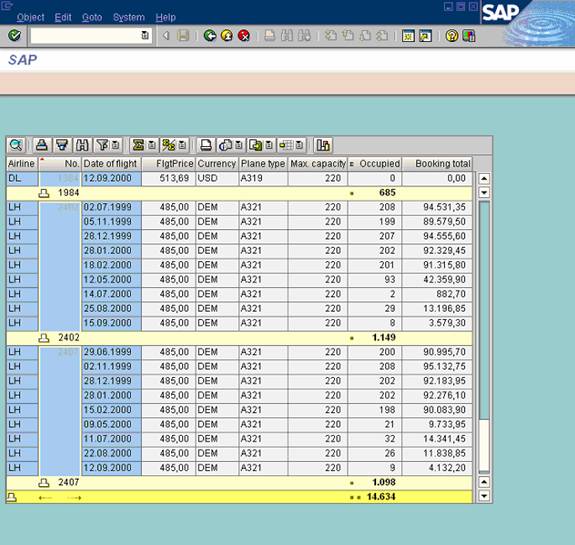Viewport: 575px width, 545px height.
Task: Click the Print icon in ALV toolbar
Action: click(x=206, y=145)
